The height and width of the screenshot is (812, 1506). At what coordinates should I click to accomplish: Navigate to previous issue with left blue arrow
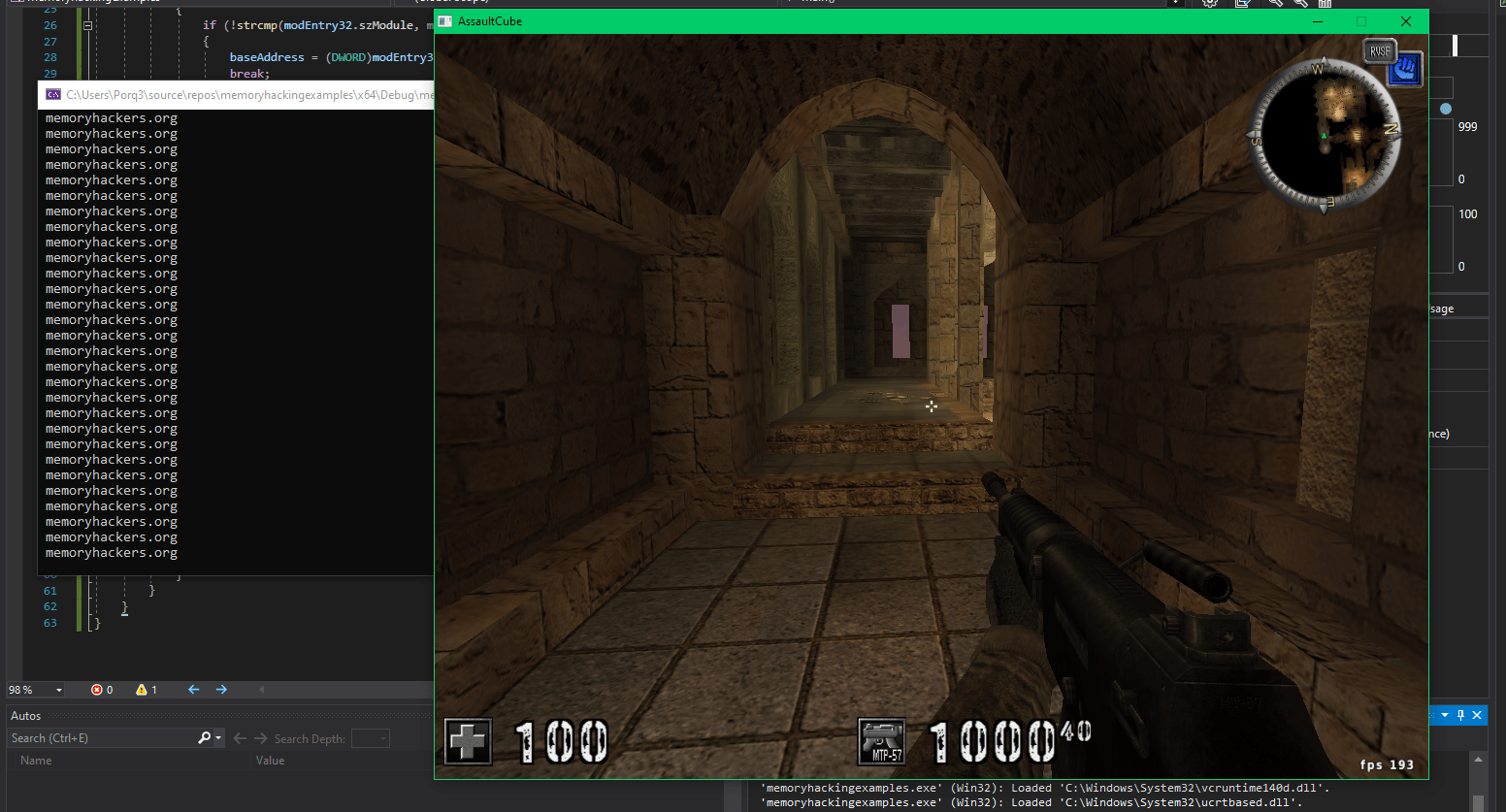point(193,690)
